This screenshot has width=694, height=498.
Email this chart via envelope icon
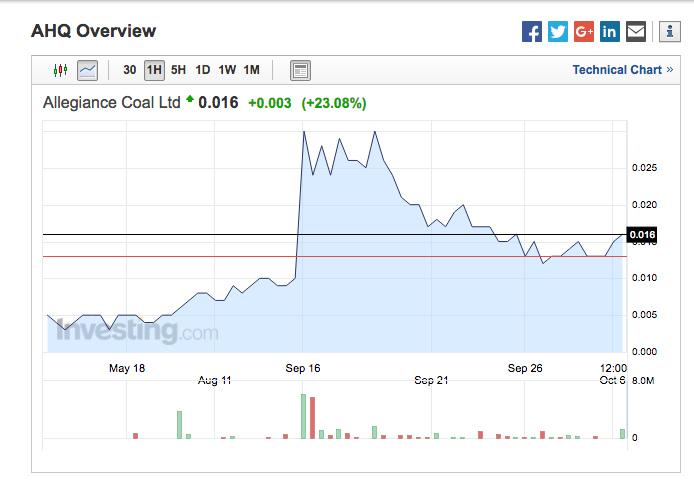636,31
